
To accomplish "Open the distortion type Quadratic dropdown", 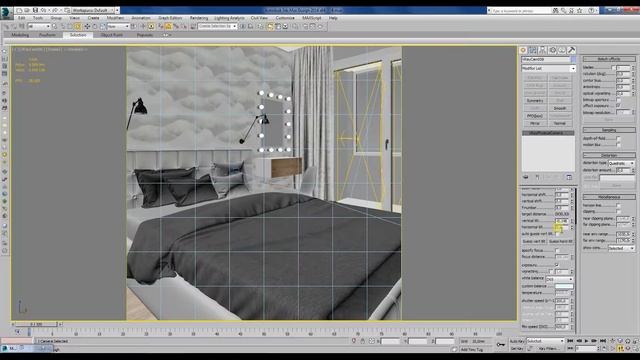I will click(621, 163).
